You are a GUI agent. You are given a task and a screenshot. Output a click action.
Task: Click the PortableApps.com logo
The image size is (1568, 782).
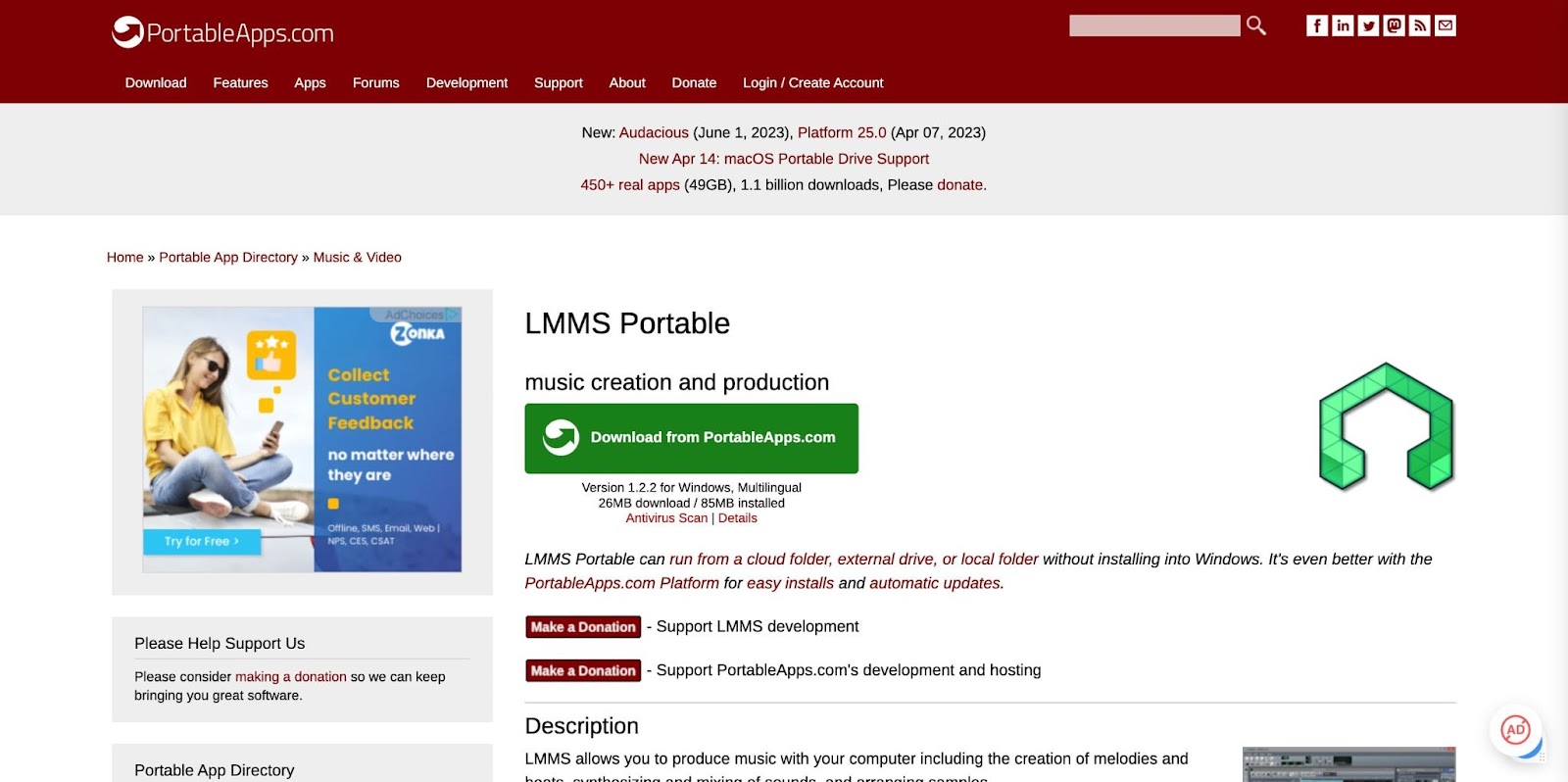(x=222, y=32)
